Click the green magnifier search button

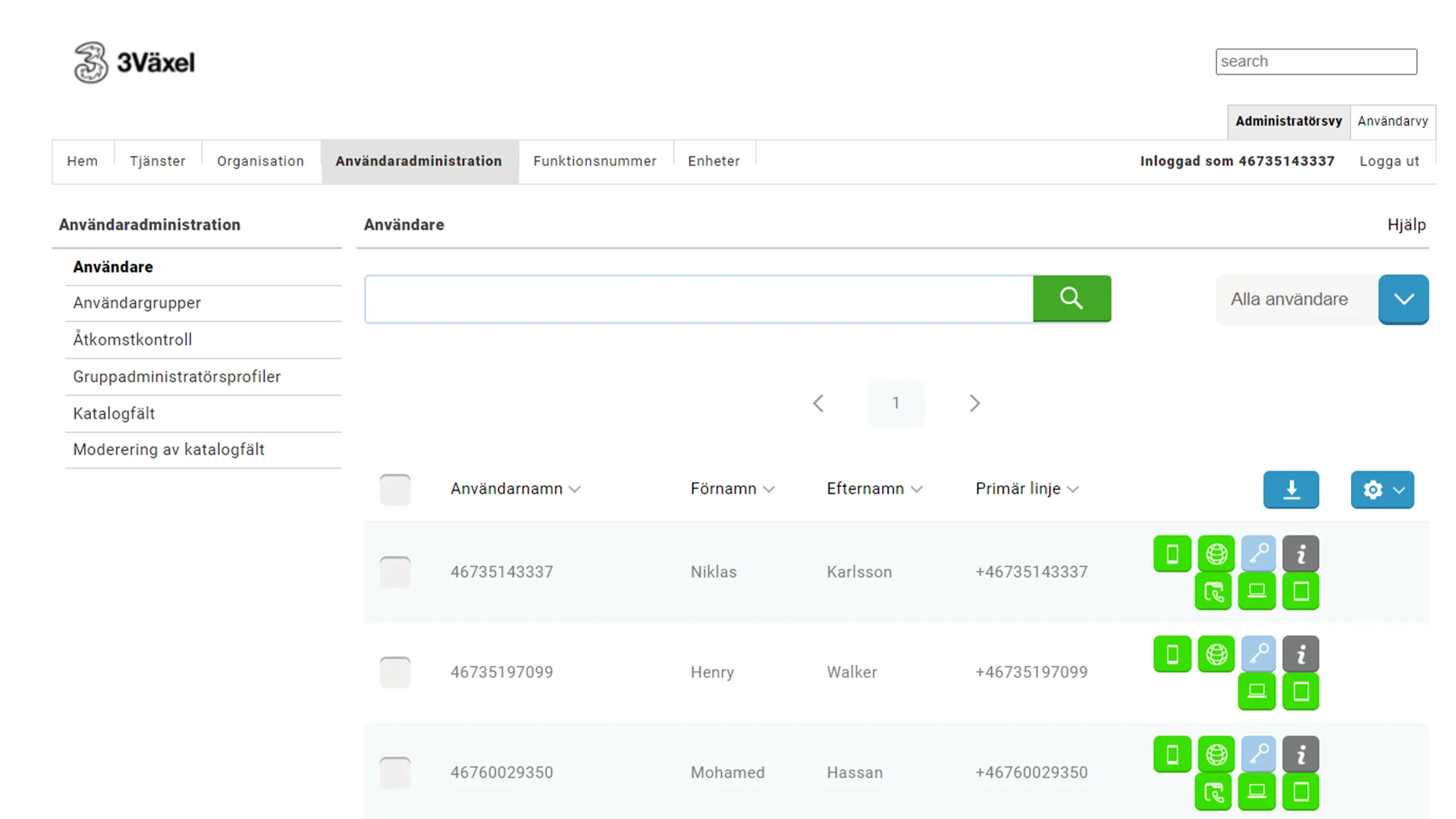(x=1072, y=299)
